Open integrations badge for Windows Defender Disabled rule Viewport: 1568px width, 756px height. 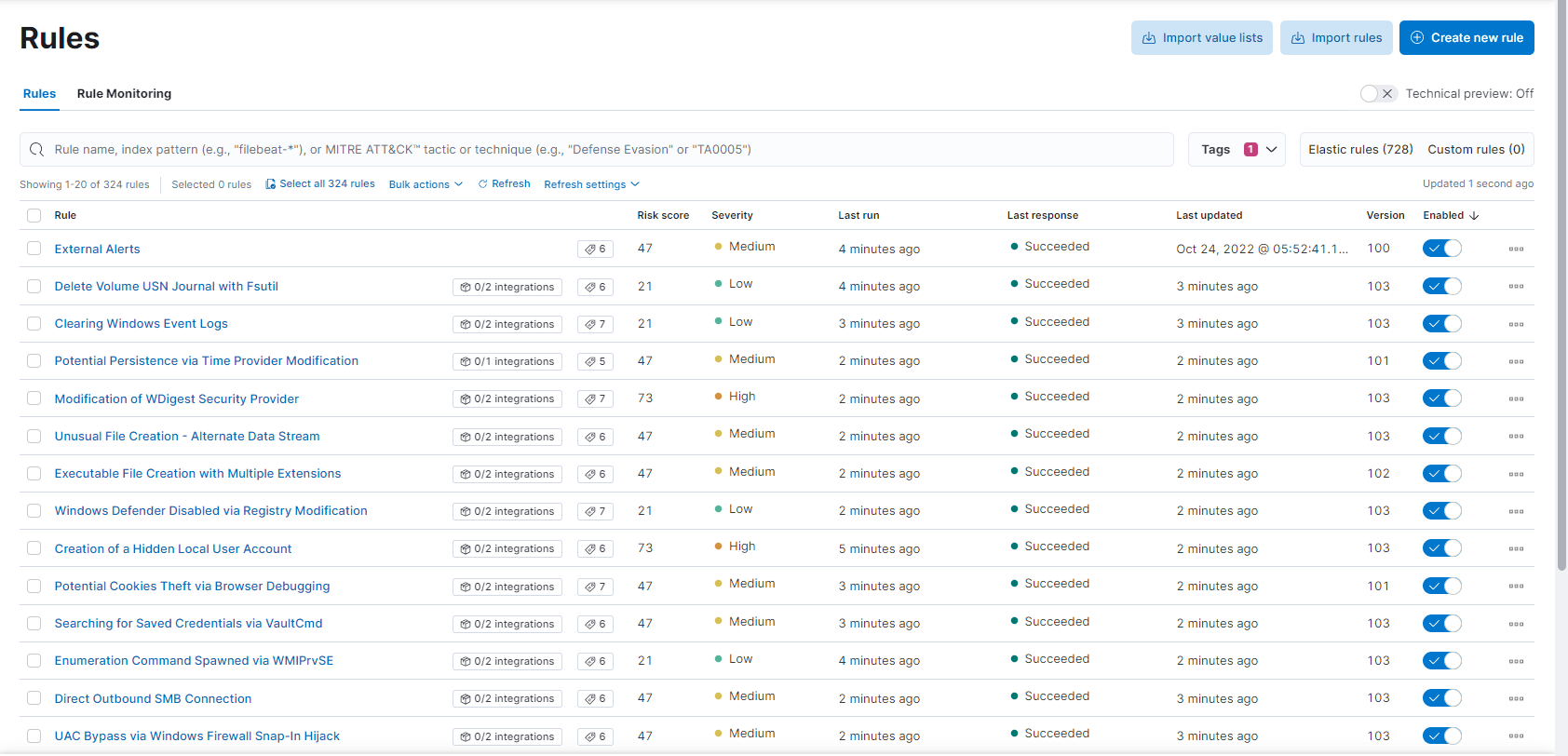[507, 511]
